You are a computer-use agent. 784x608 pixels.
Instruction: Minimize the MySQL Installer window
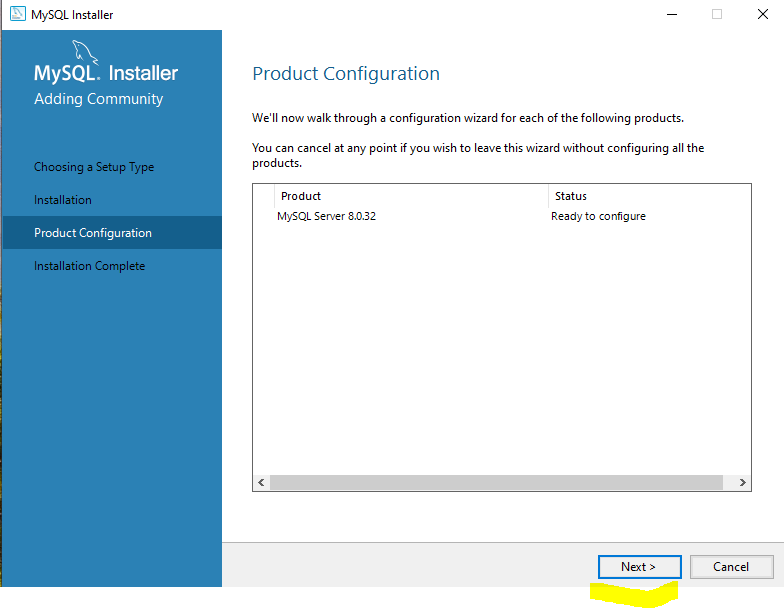(672, 14)
